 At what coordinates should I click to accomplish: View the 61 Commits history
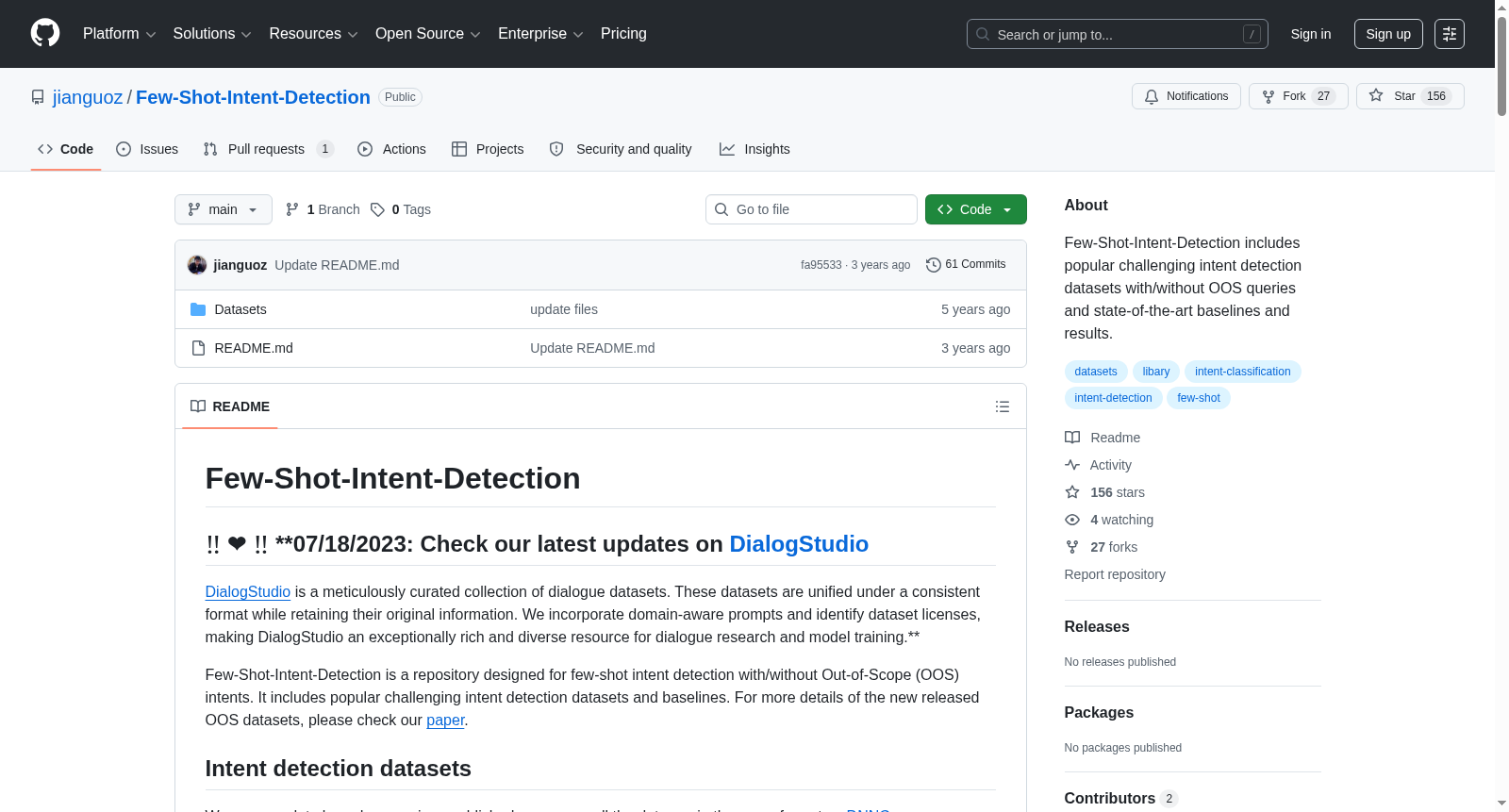(x=967, y=265)
